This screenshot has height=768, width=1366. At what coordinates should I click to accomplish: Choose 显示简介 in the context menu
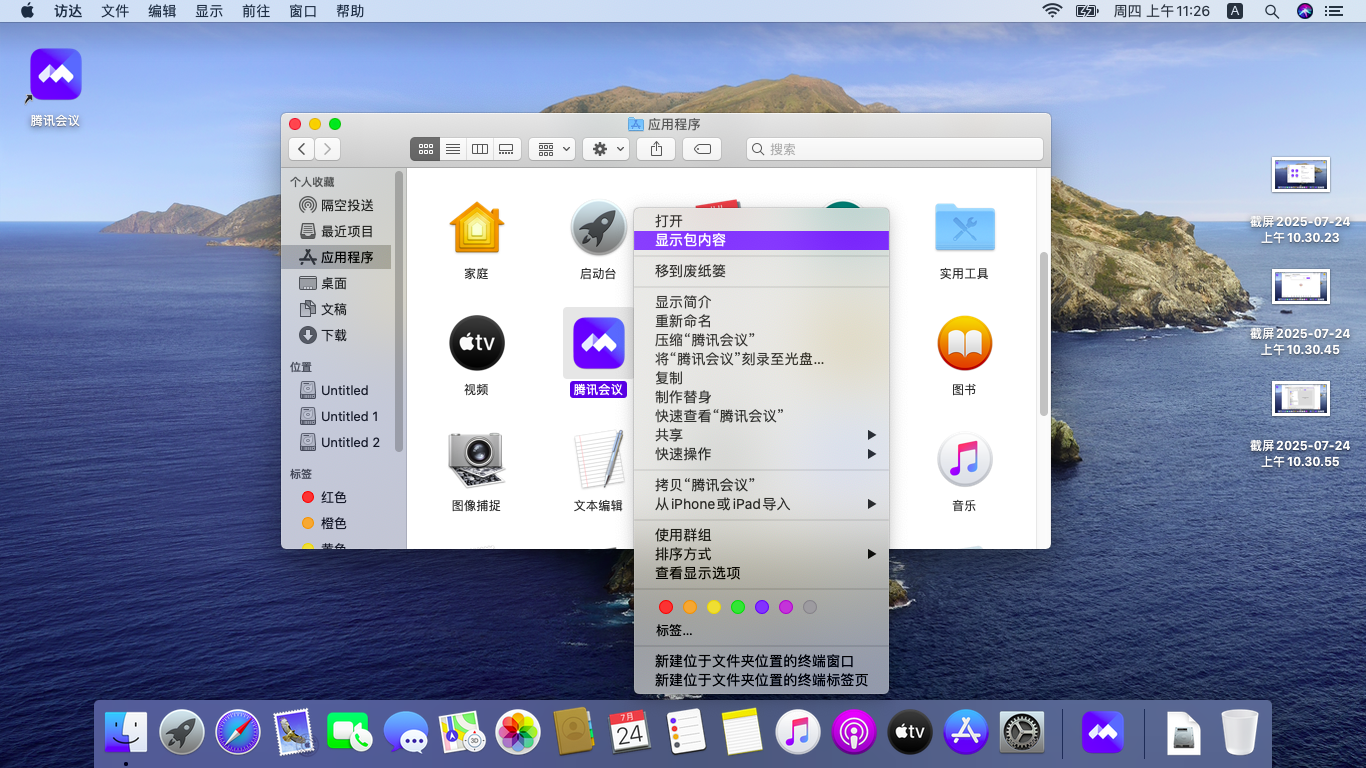pyautogui.click(x=761, y=302)
